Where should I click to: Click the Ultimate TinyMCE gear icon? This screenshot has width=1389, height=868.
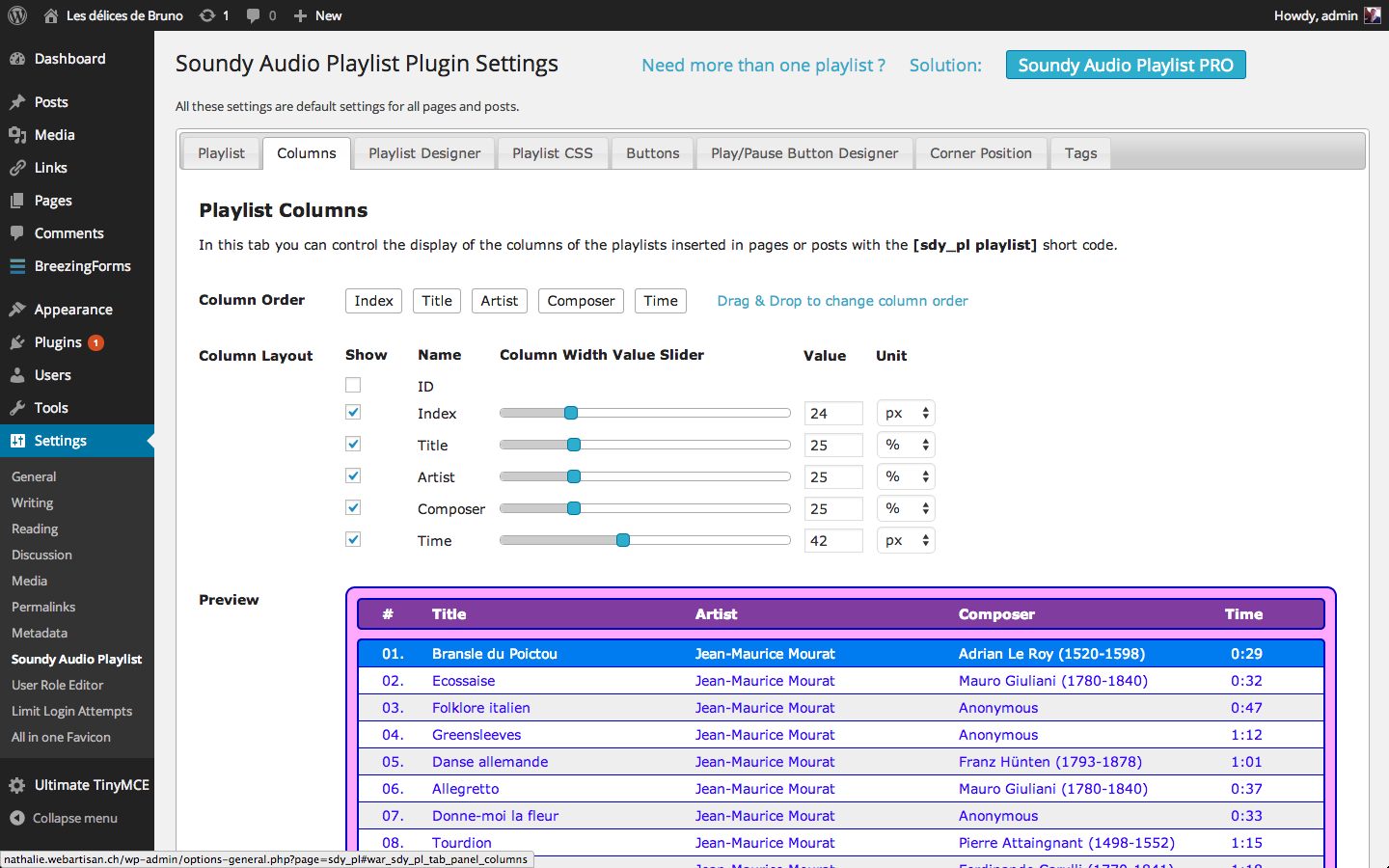17,785
